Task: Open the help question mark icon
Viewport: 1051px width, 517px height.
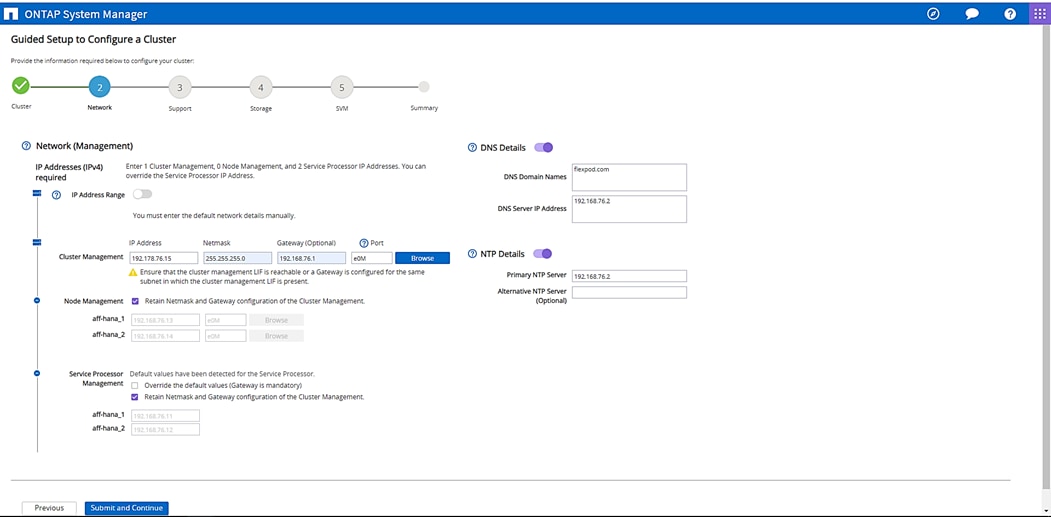Action: click(x=1010, y=14)
